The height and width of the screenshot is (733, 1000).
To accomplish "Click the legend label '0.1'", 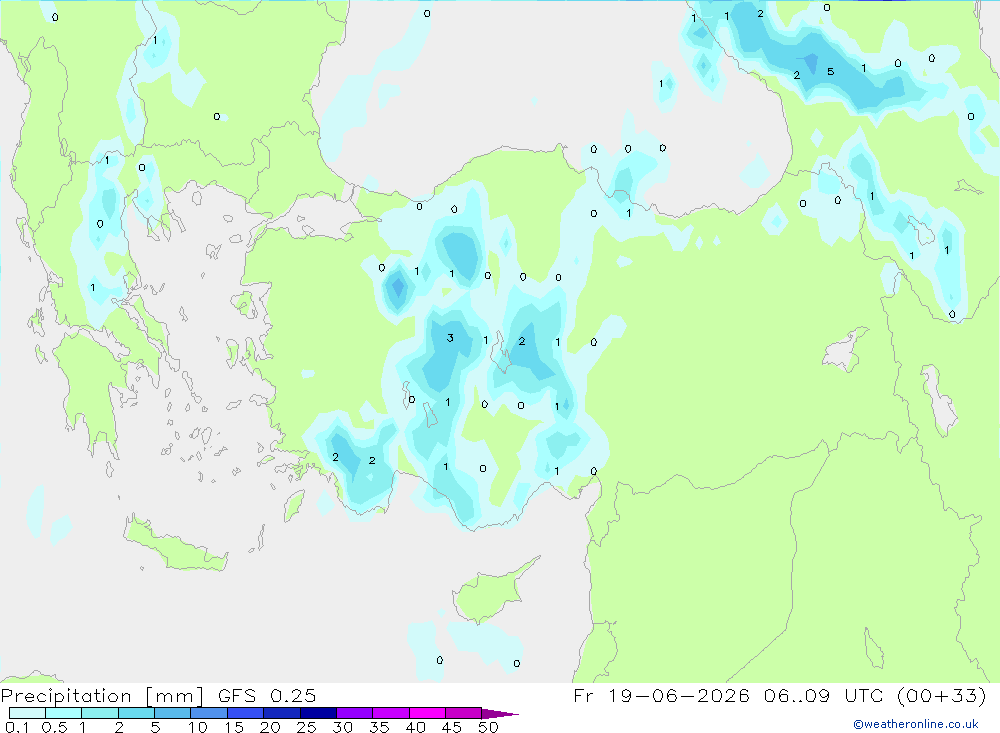I will click(x=17, y=727).
